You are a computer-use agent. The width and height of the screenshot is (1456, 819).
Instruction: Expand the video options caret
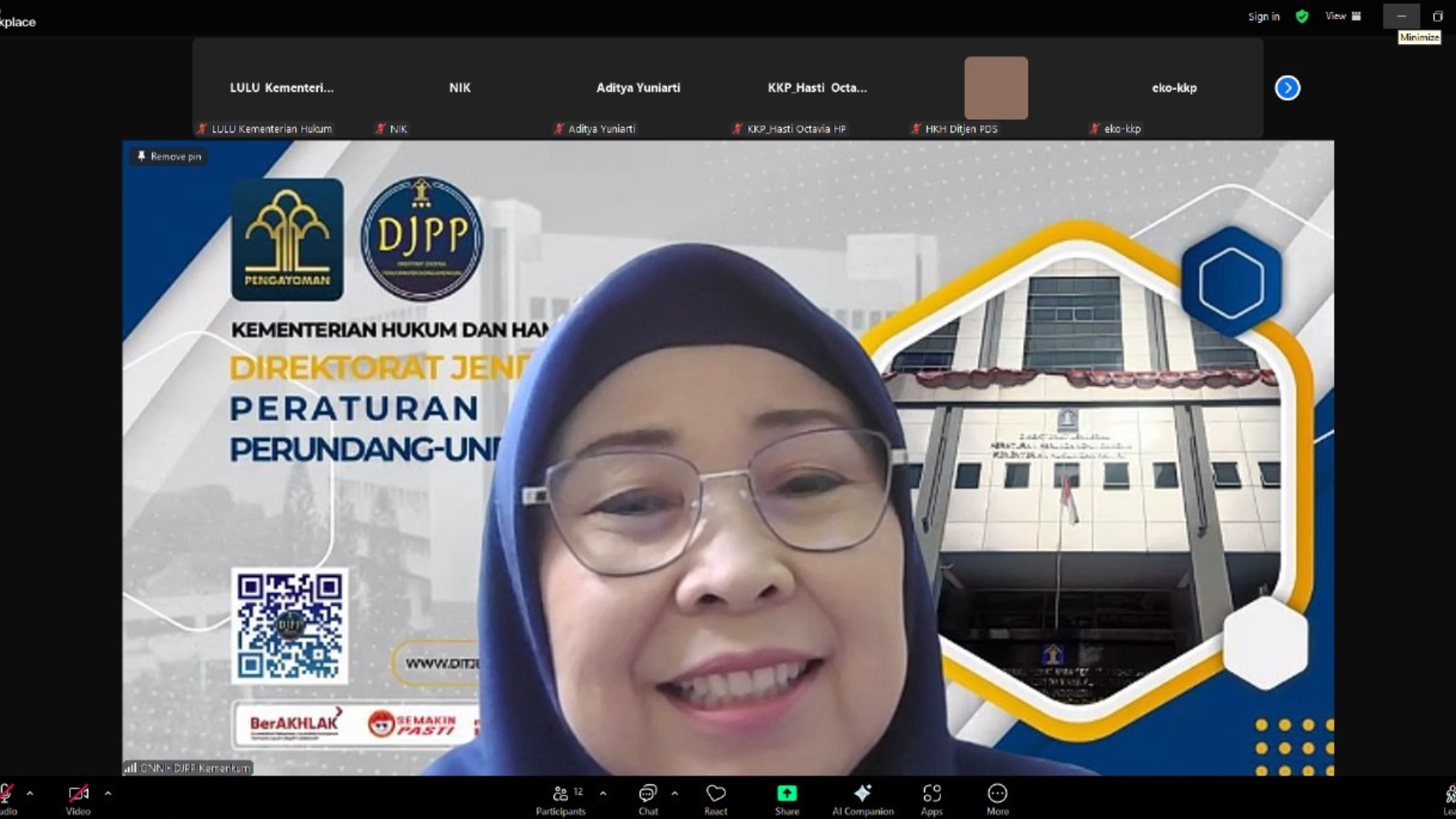[x=108, y=793]
